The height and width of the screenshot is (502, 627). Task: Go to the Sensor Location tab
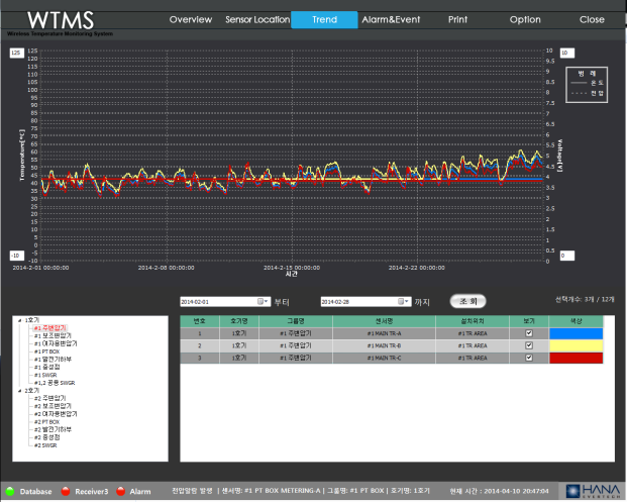(x=258, y=20)
